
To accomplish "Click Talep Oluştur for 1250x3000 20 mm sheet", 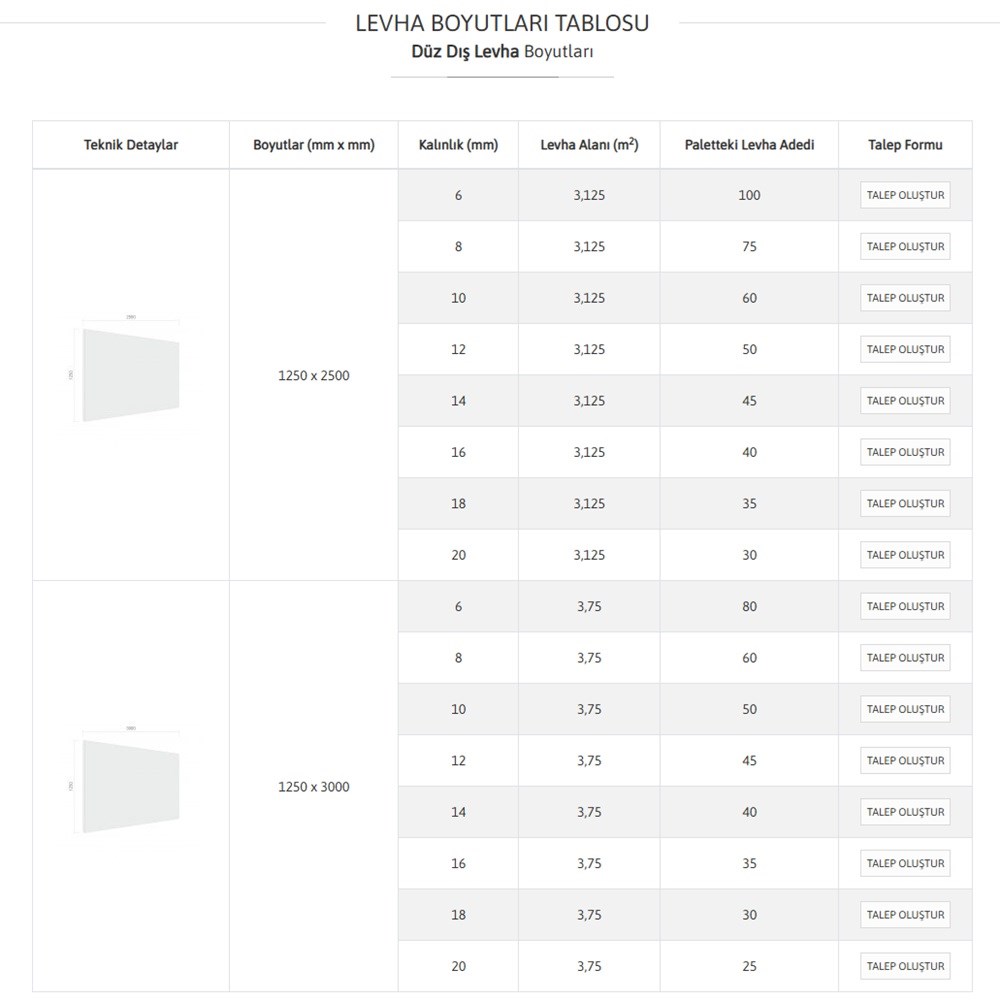I will (x=905, y=966).
